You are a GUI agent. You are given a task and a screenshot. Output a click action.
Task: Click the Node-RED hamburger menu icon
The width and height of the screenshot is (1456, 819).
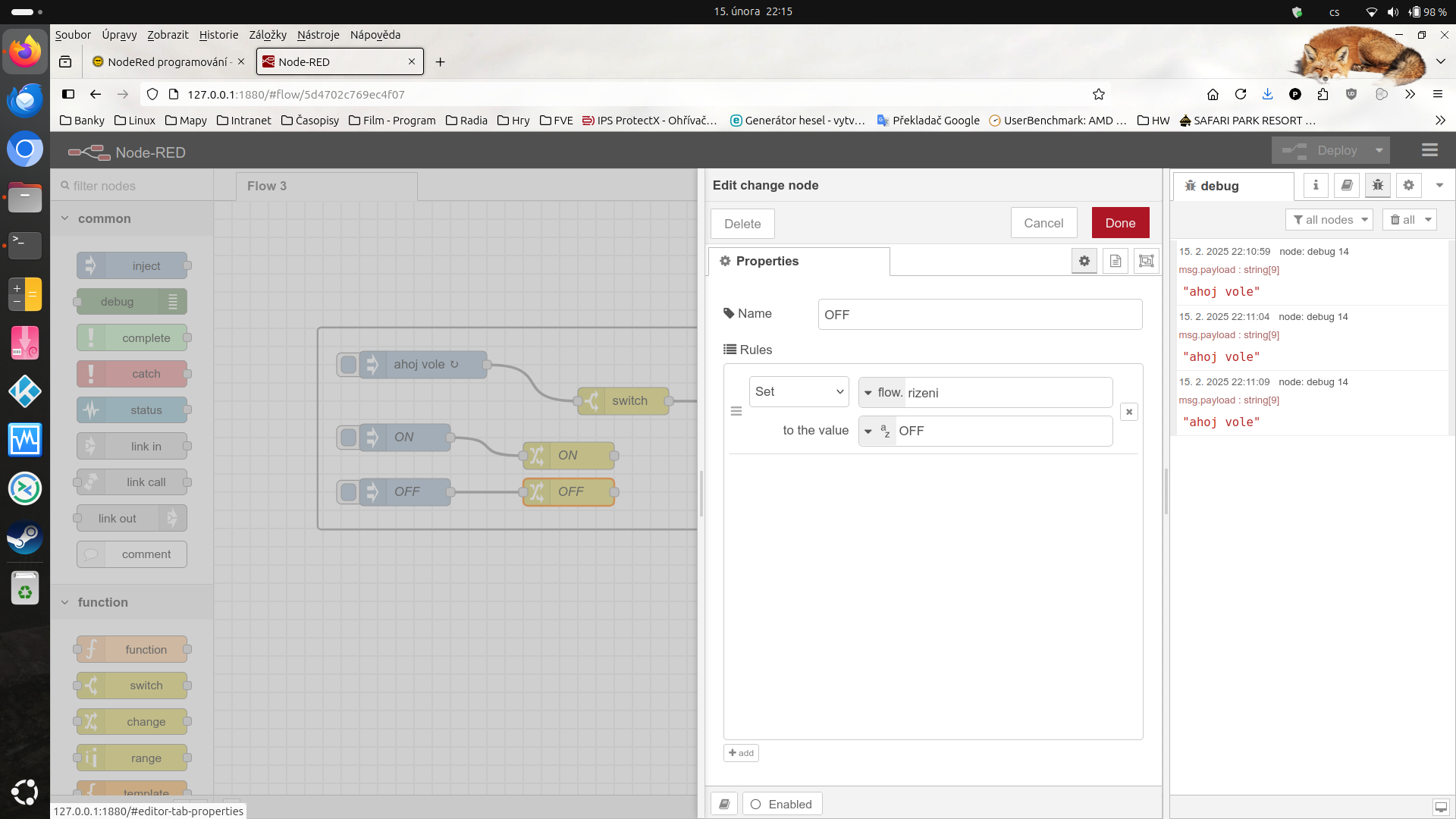pyautogui.click(x=1429, y=151)
